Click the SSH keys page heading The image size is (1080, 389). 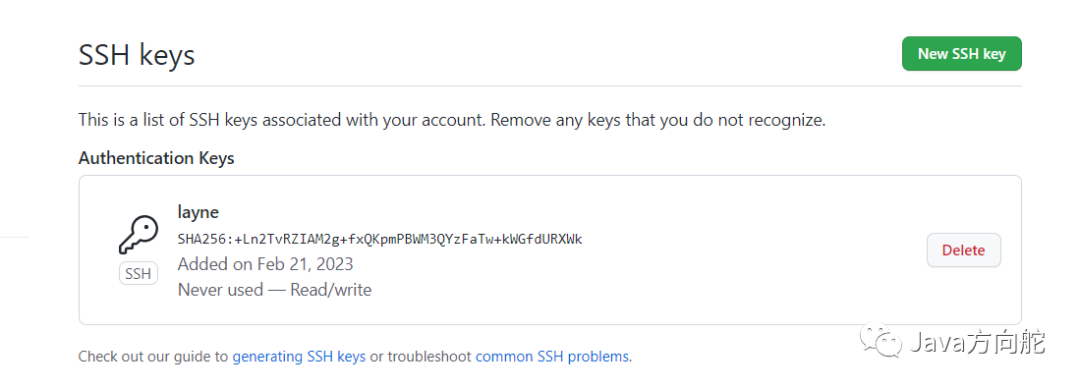point(137,55)
